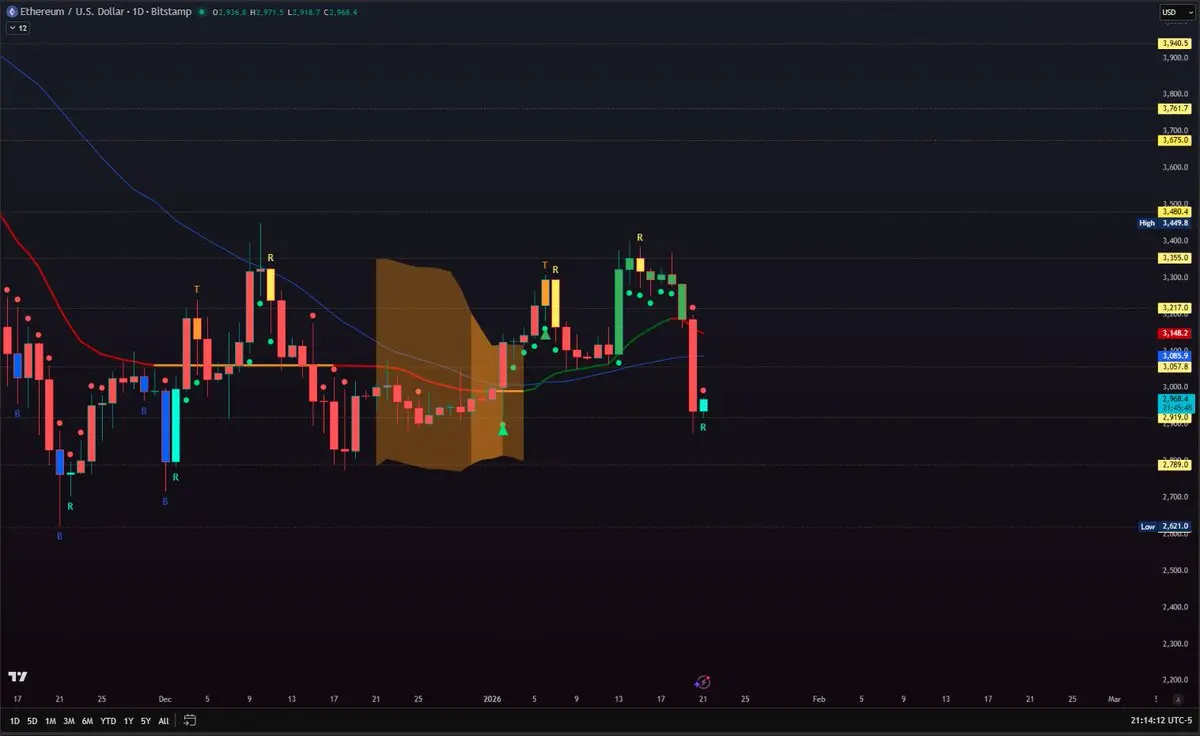
Task: Click the blue 3,085.9 price label
Action: pyautogui.click(x=1173, y=356)
